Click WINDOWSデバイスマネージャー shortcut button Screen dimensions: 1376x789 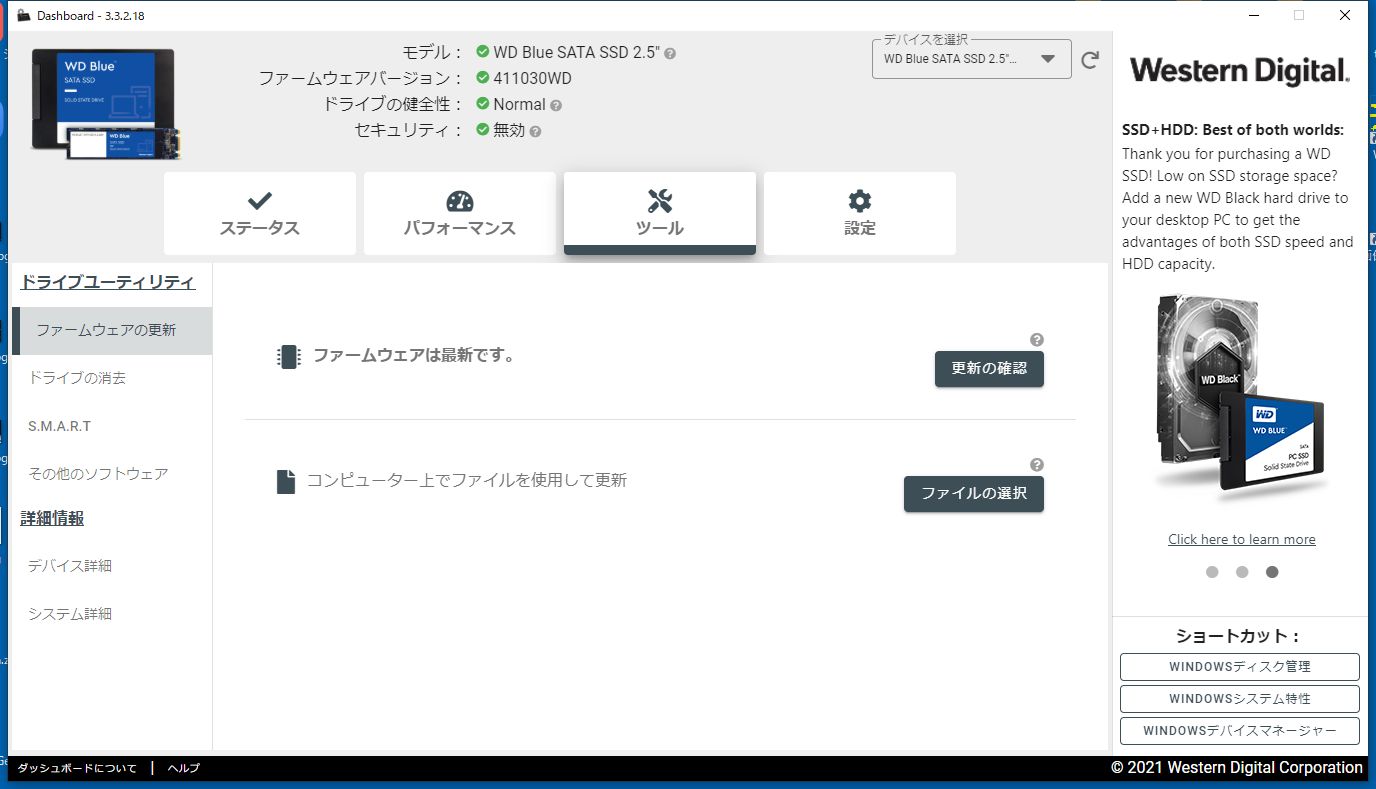[1240, 731]
